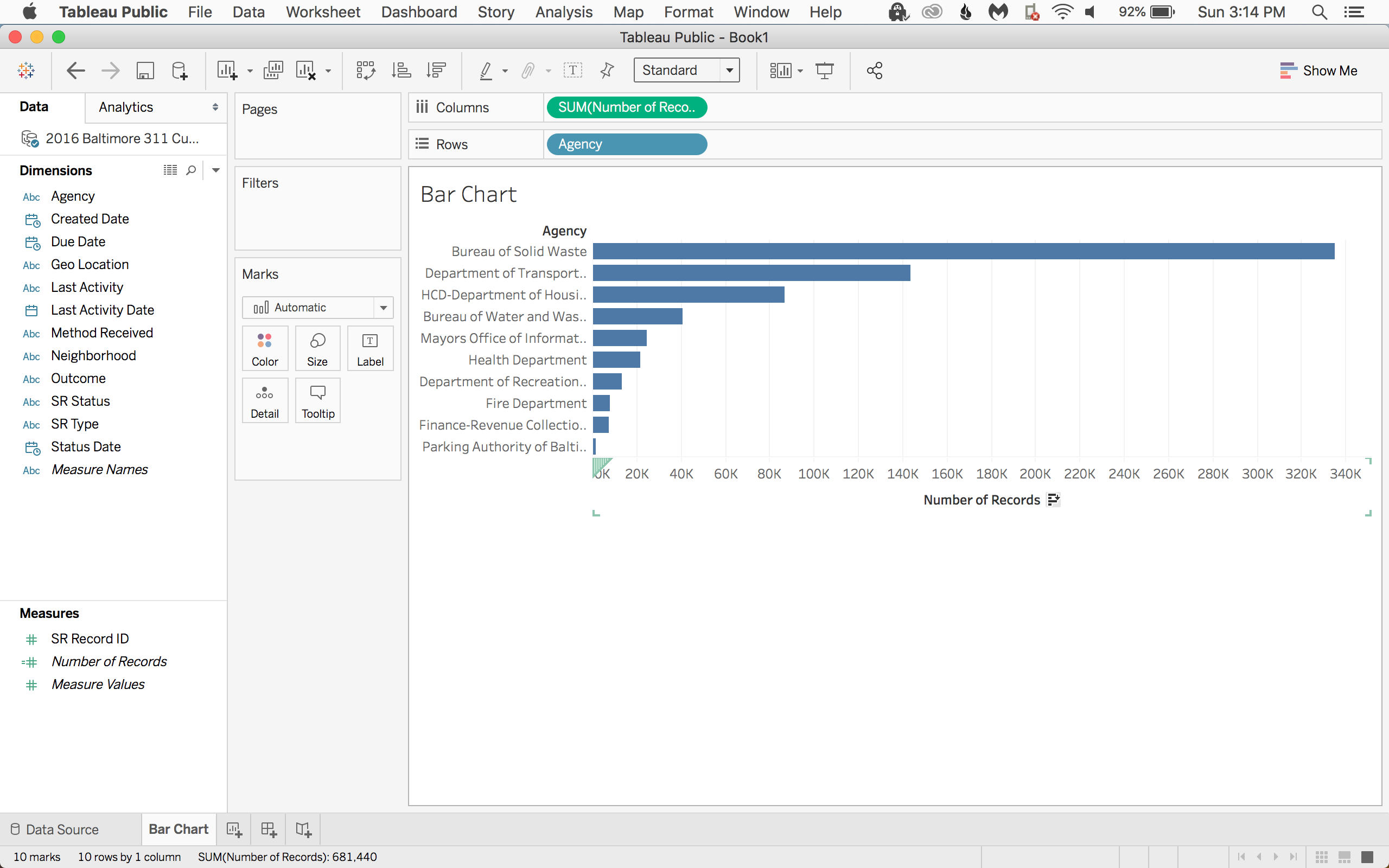Click the Label marks card button
The image size is (1389, 868).
370,348
